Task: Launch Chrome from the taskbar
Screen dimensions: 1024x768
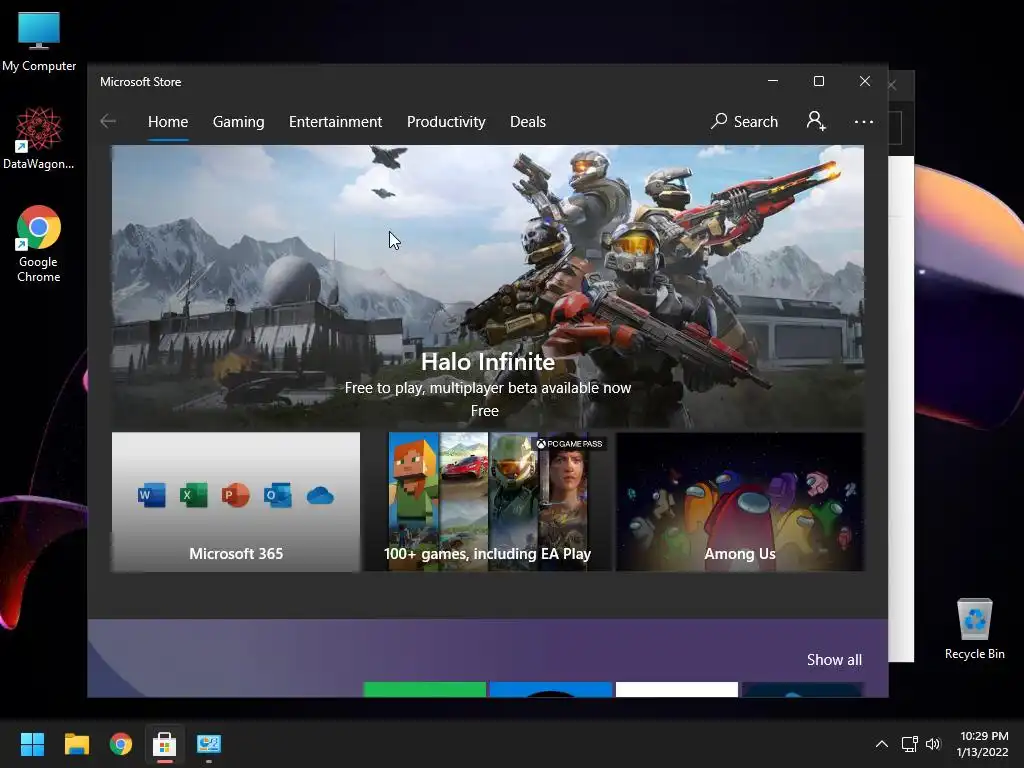Action: (x=121, y=744)
